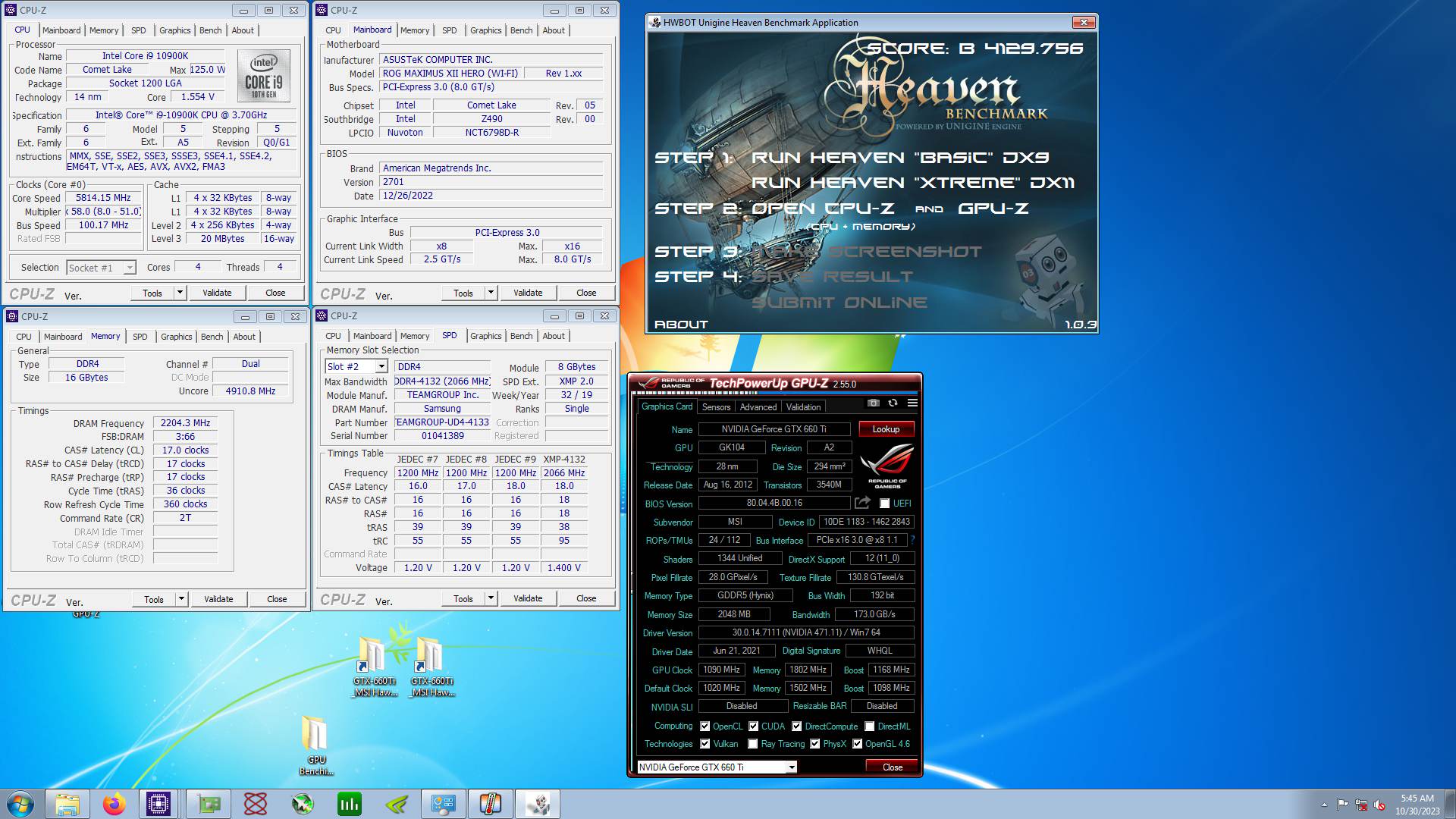The height and width of the screenshot is (819, 1456).
Task: Click ABOUT in the HWBOT Heaven window
Action: [x=681, y=325]
